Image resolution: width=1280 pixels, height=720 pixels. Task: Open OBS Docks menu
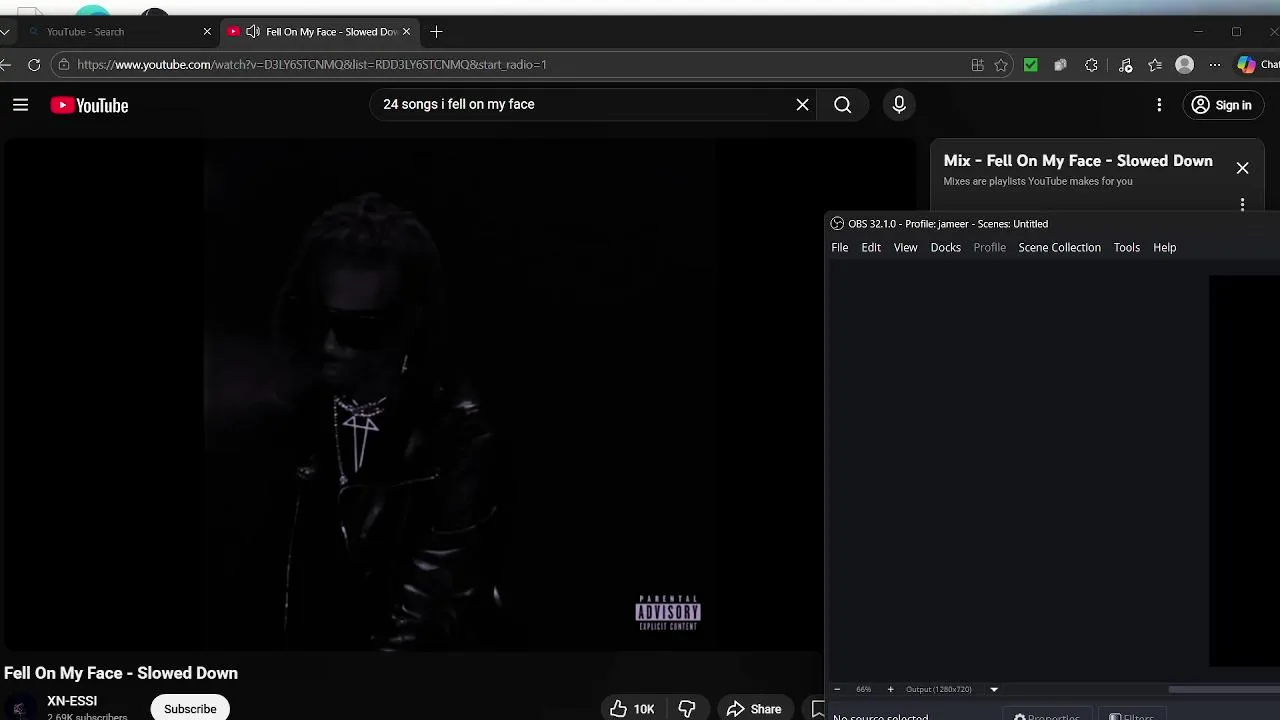[945, 248]
